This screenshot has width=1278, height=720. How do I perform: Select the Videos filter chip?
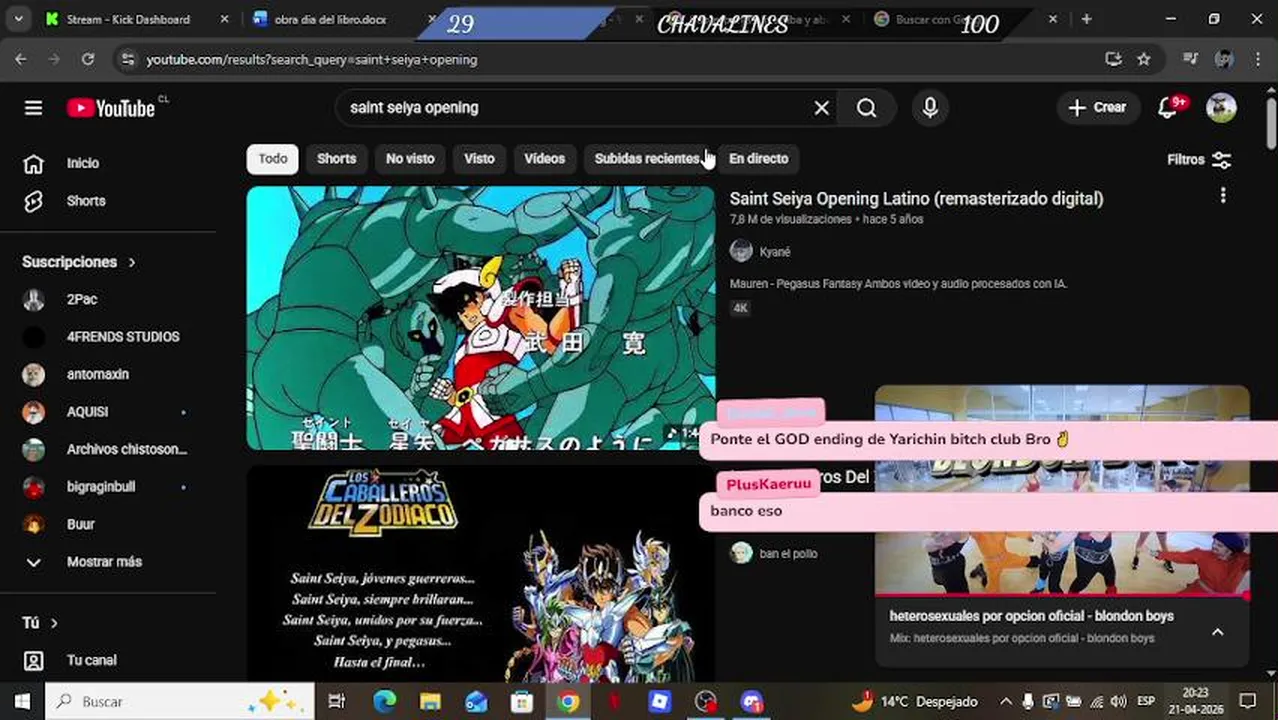544,159
